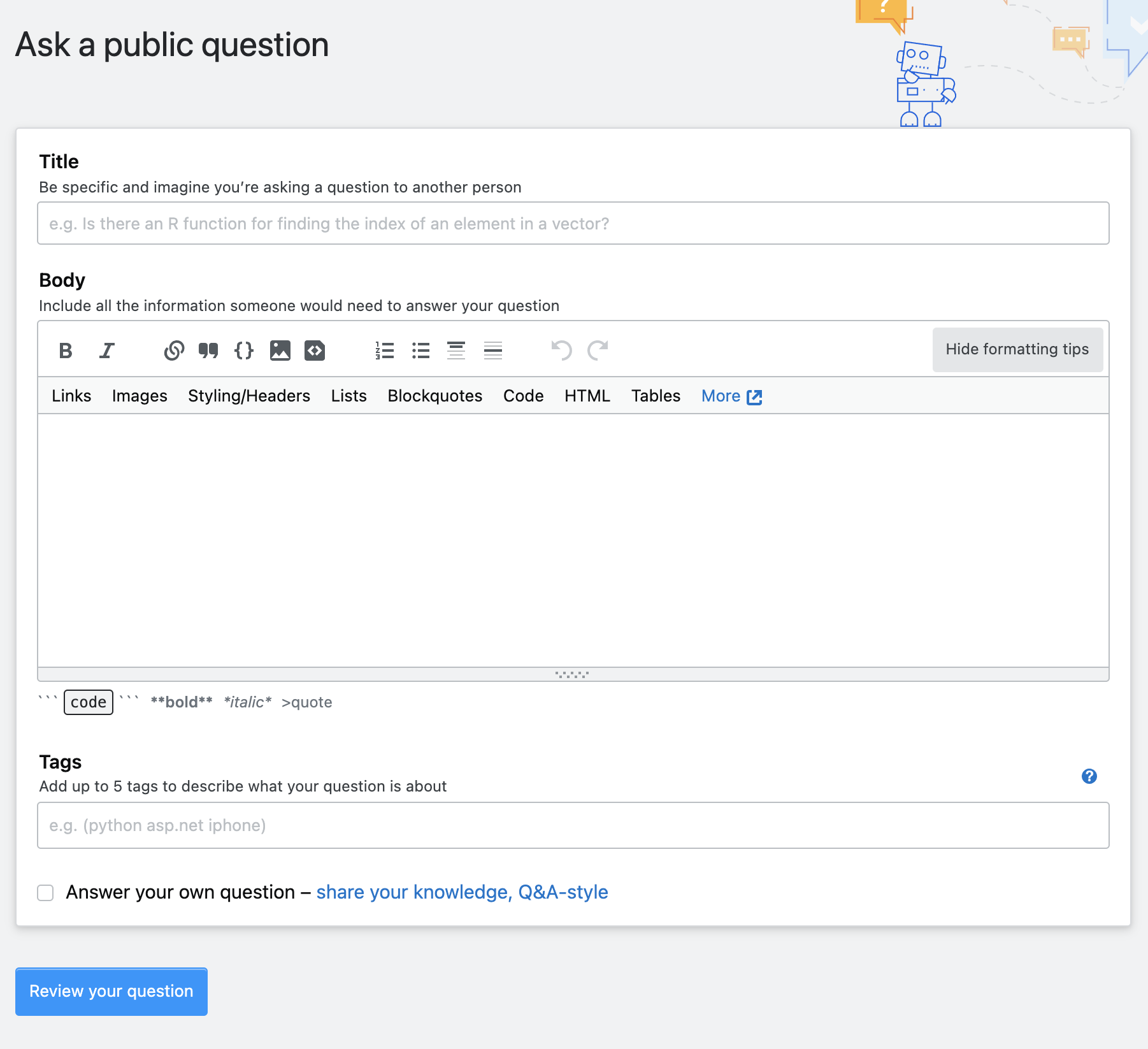Click the >quote formatting hint text

307,702
